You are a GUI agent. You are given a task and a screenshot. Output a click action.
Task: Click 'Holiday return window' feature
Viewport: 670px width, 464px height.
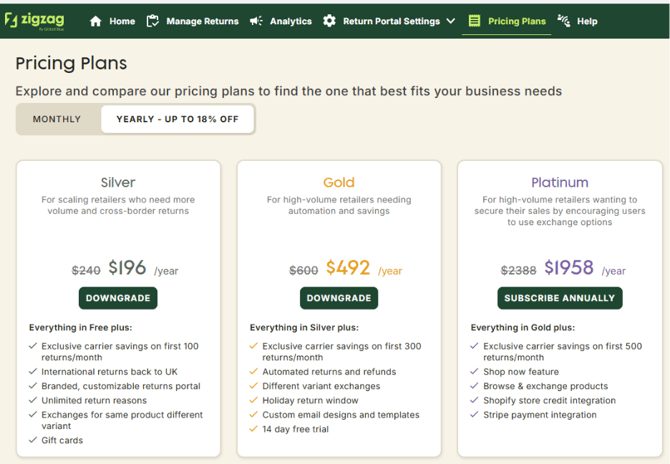point(310,400)
